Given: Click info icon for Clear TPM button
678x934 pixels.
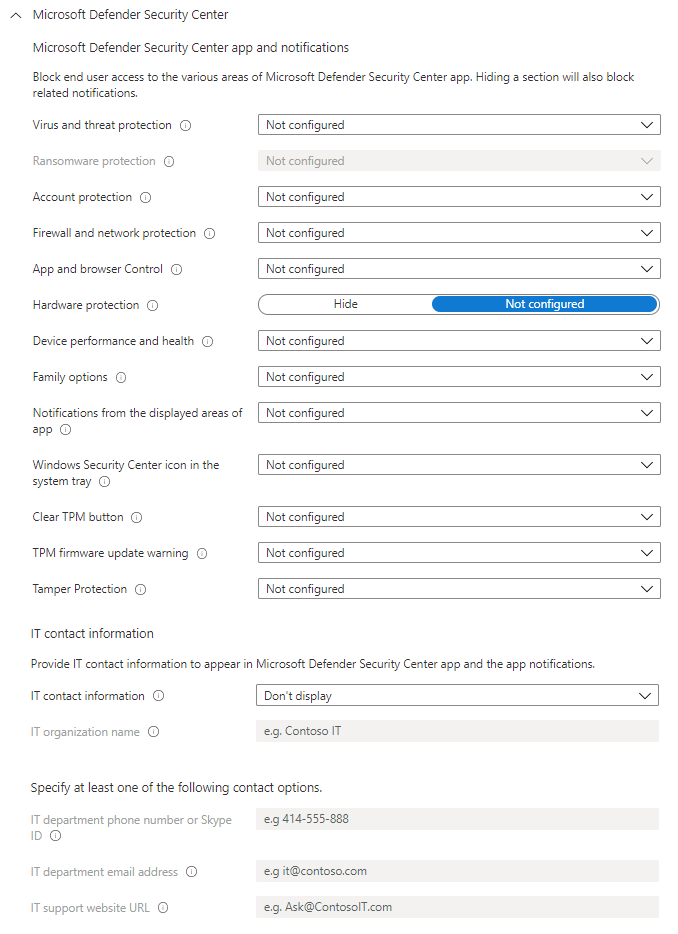Looking at the screenshot, I should (x=137, y=518).
